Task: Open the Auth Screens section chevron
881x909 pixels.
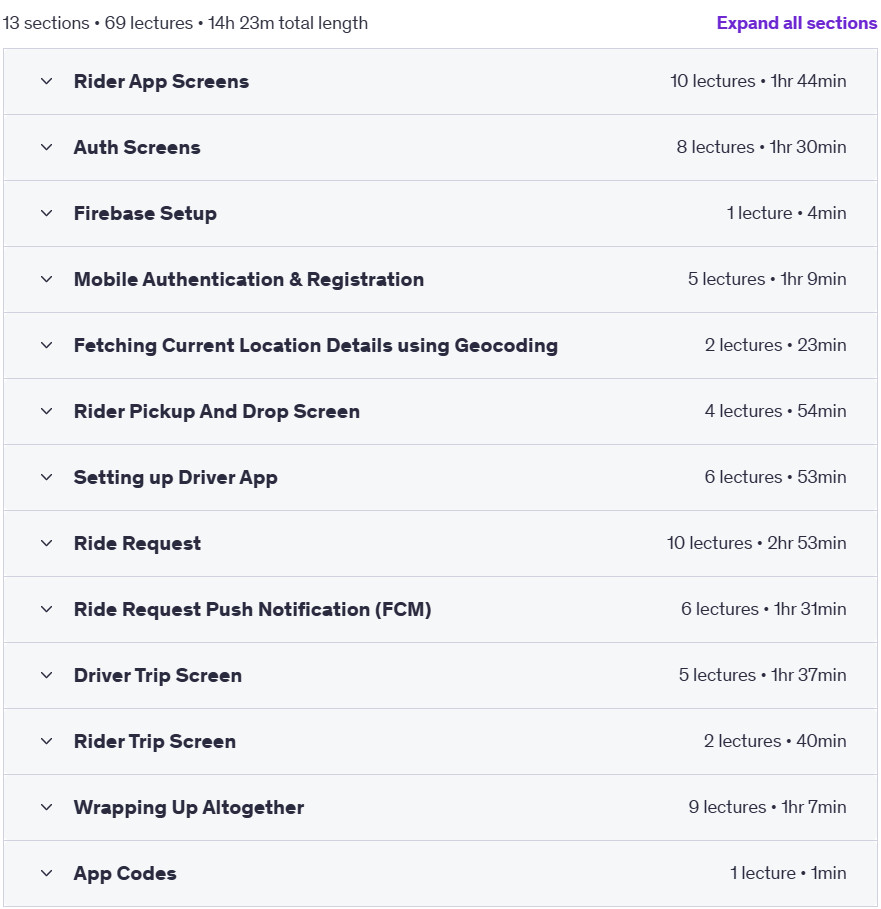Action: click(x=47, y=147)
